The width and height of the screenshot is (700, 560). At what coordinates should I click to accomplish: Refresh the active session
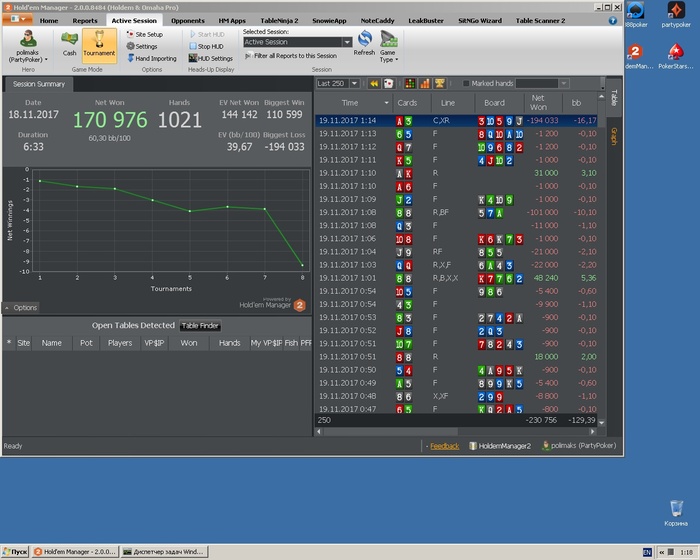point(364,43)
